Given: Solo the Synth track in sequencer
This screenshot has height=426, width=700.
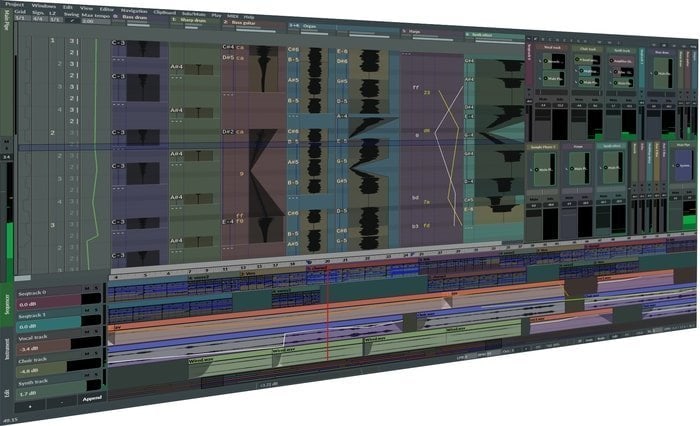Looking at the screenshot, I should click(96, 375).
